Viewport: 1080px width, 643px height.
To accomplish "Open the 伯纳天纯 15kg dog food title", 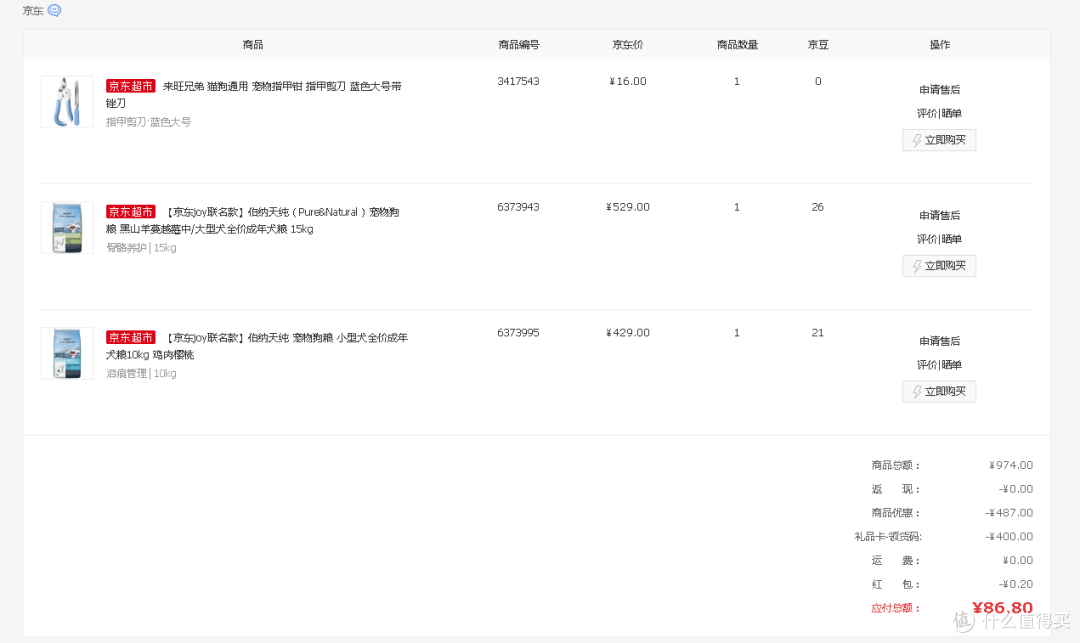I will coord(252,220).
